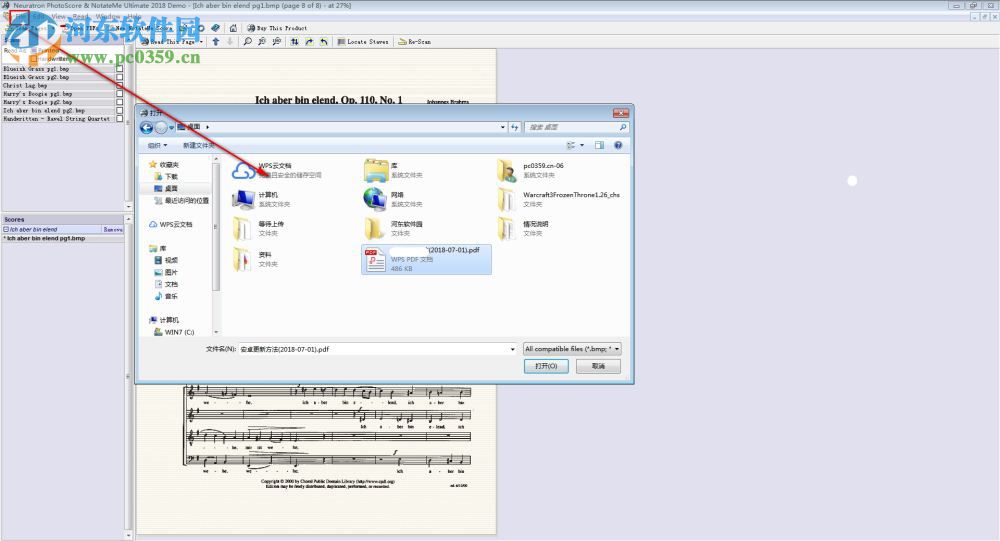Select the Warcraft3FrozenThrone1.26_chs folder
Image resolution: width=1000 pixels, height=541 pixels.
point(560,199)
